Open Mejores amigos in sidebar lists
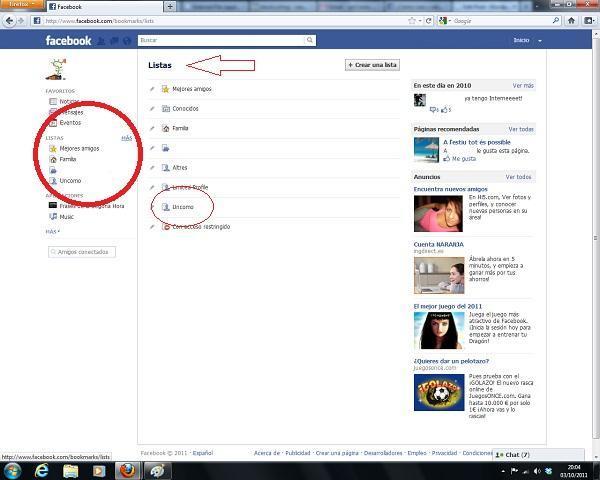Screen dimensions: 600x480 79,149
